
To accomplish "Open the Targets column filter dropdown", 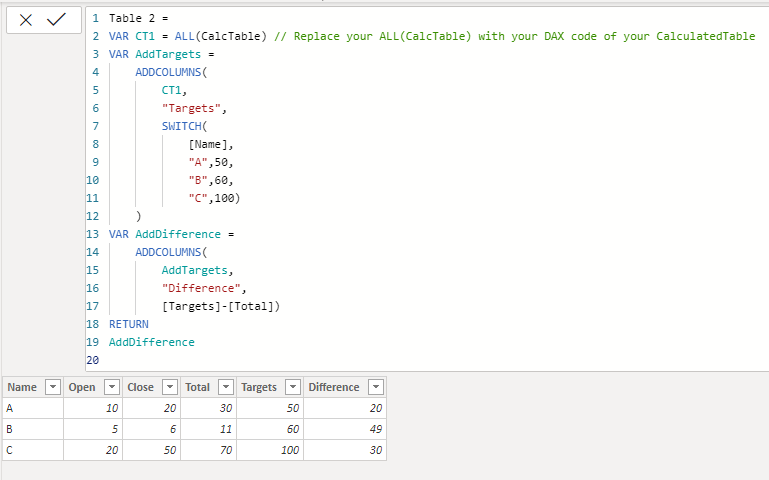I will 293,387.
